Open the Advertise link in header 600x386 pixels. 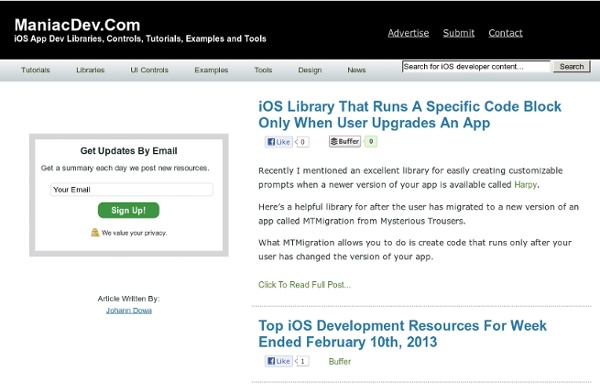408,33
